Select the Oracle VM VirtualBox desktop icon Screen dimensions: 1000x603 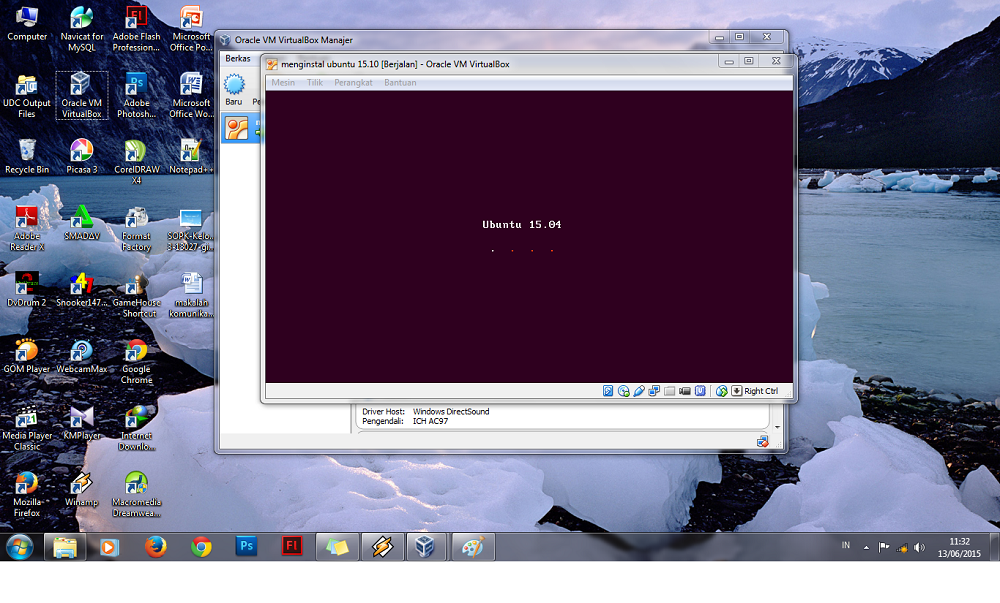click(x=82, y=95)
